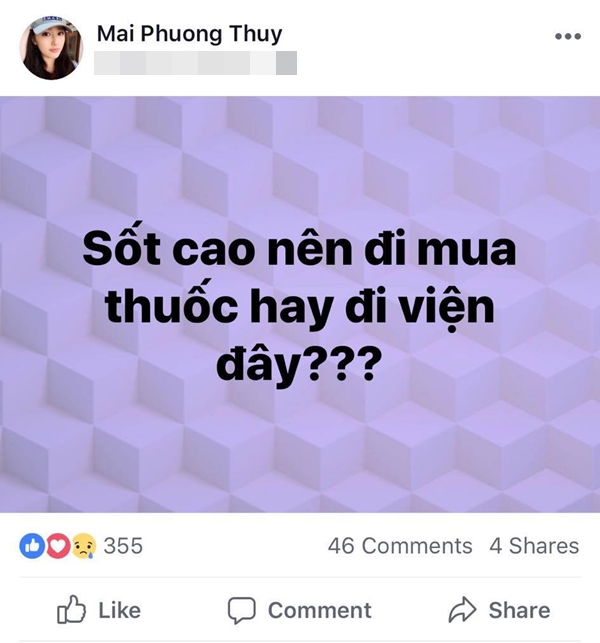Open the three-dot post options menu

(568, 36)
